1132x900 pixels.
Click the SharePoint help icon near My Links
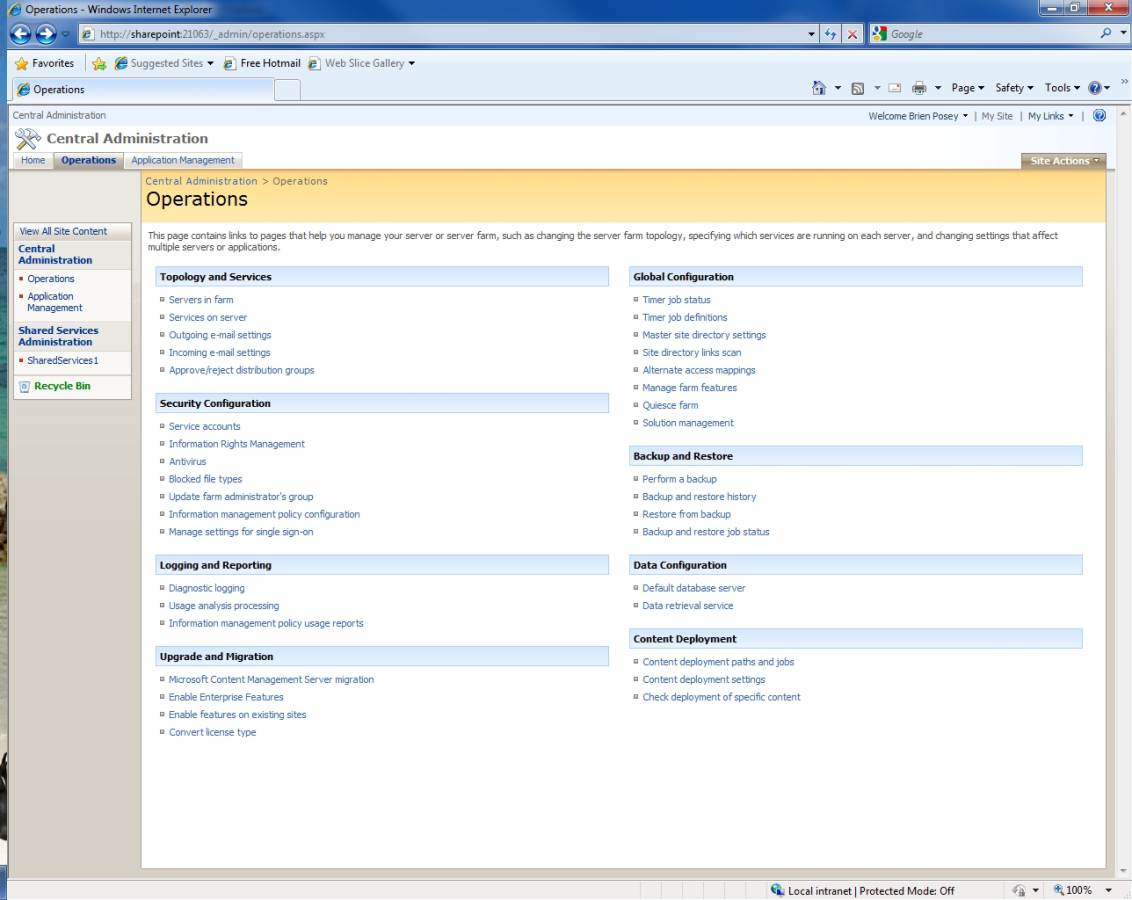pyautogui.click(x=1099, y=116)
